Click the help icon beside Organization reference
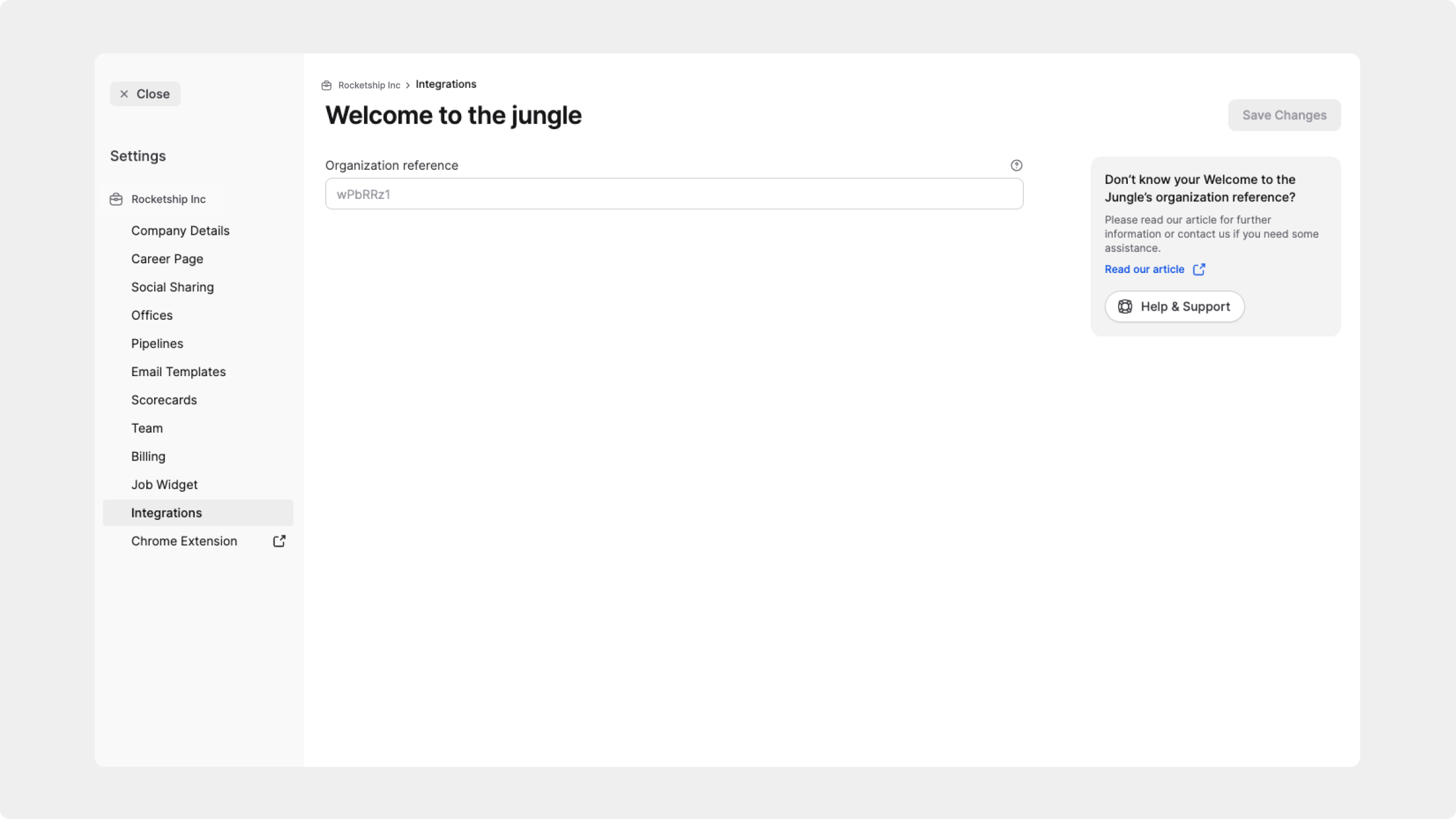Screen dimensions: 1456x819 coord(1016,166)
